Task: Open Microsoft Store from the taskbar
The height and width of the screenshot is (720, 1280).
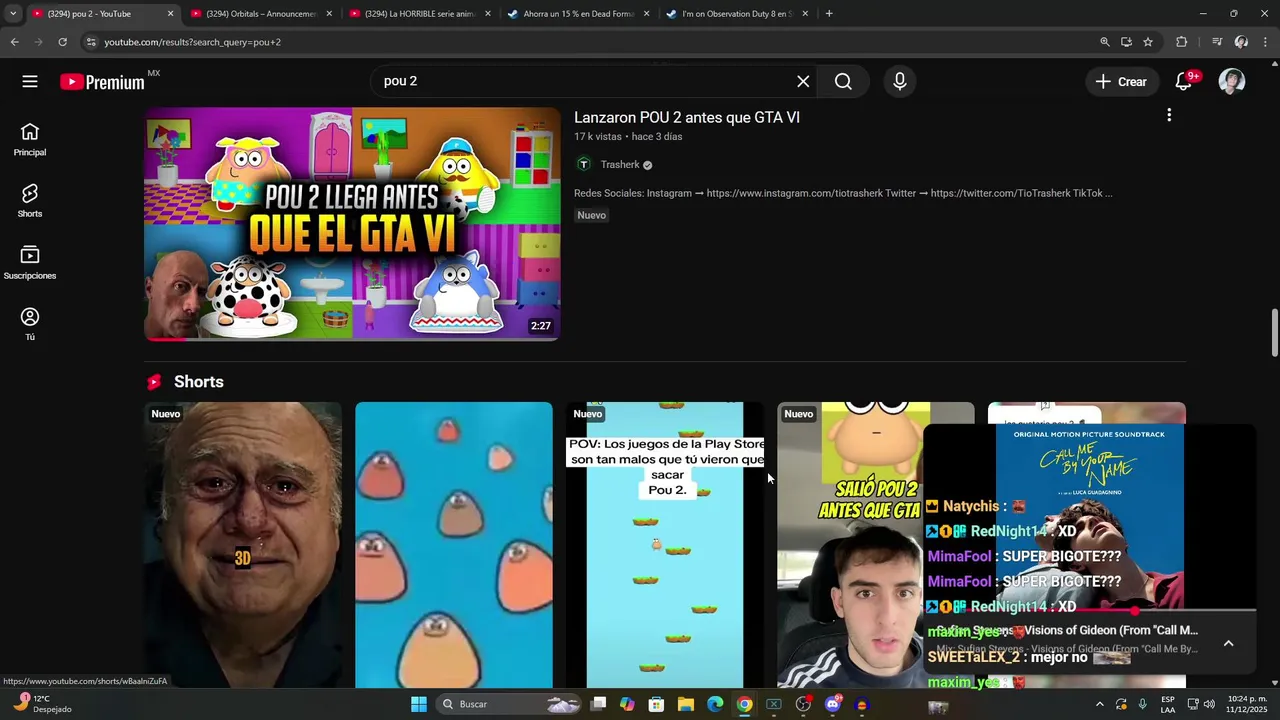Action: tap(656, 705)
